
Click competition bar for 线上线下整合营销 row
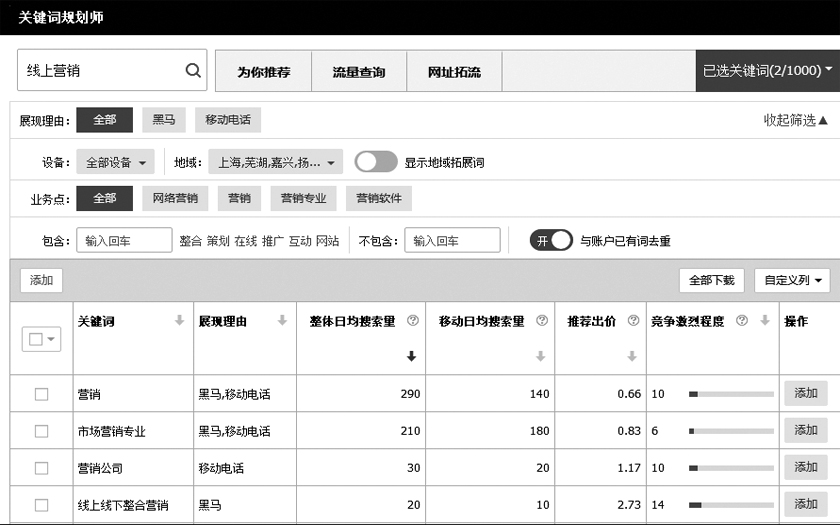(x=731, y=505)
